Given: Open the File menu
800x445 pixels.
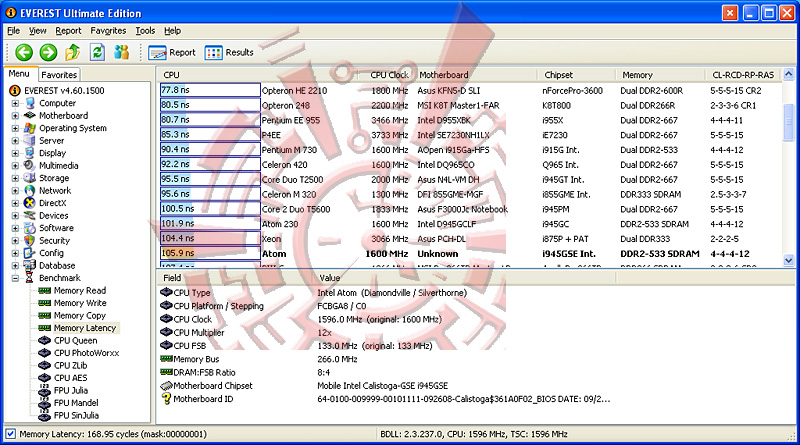Looking at the screenshot, I should pos(13,31).
